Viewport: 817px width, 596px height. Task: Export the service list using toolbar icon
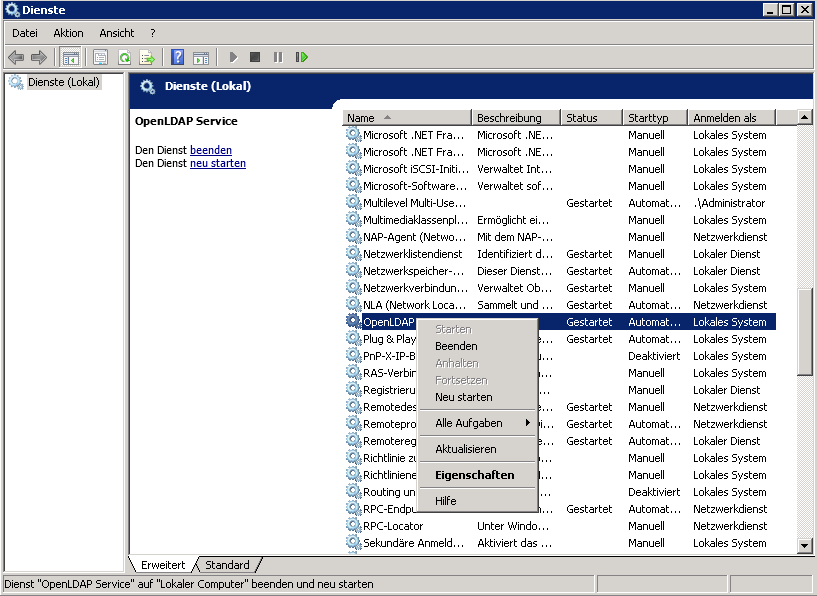[147, 57]
